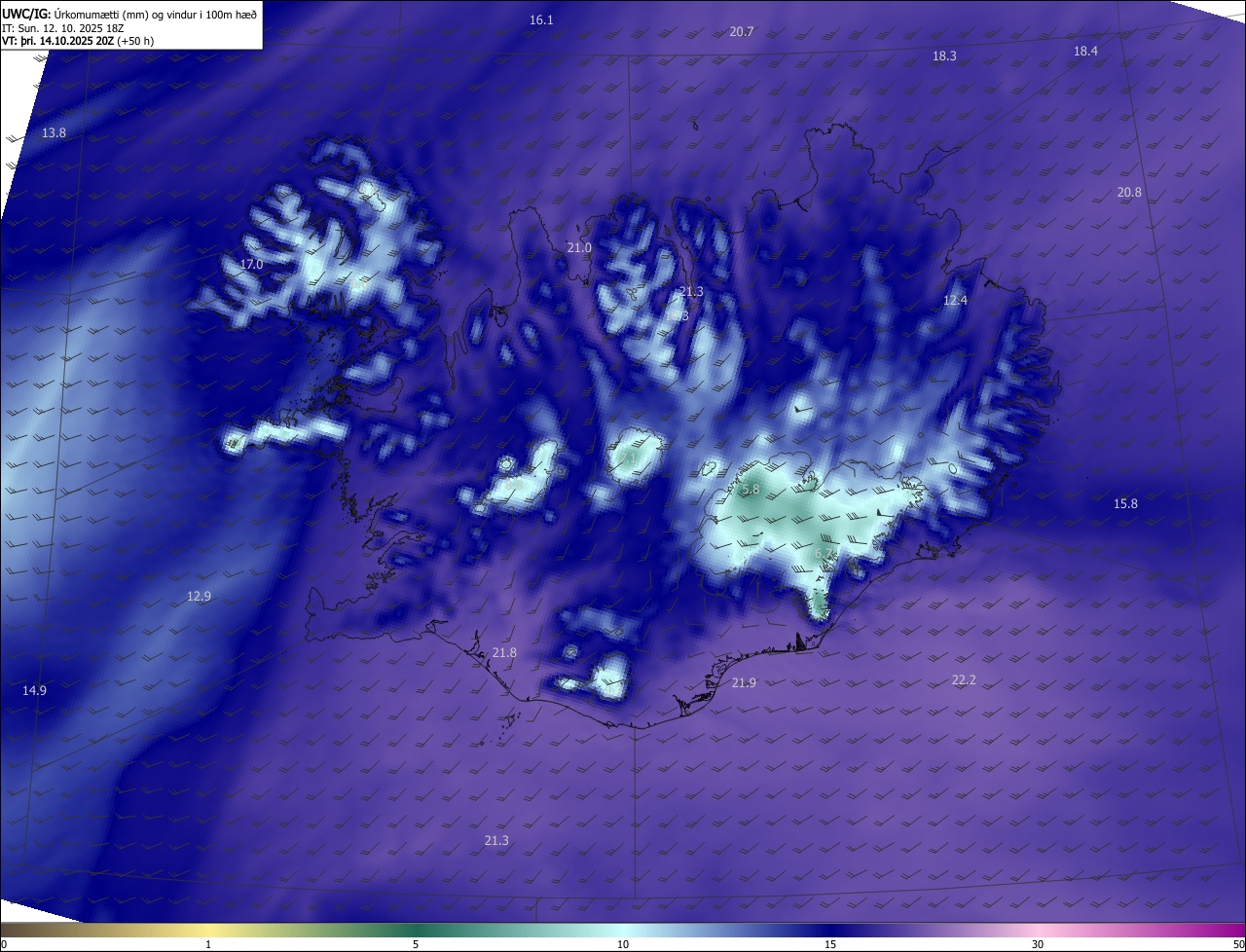Click the '22.2' value label
This screenshot has height=952, width=1246.
point(964,680)
